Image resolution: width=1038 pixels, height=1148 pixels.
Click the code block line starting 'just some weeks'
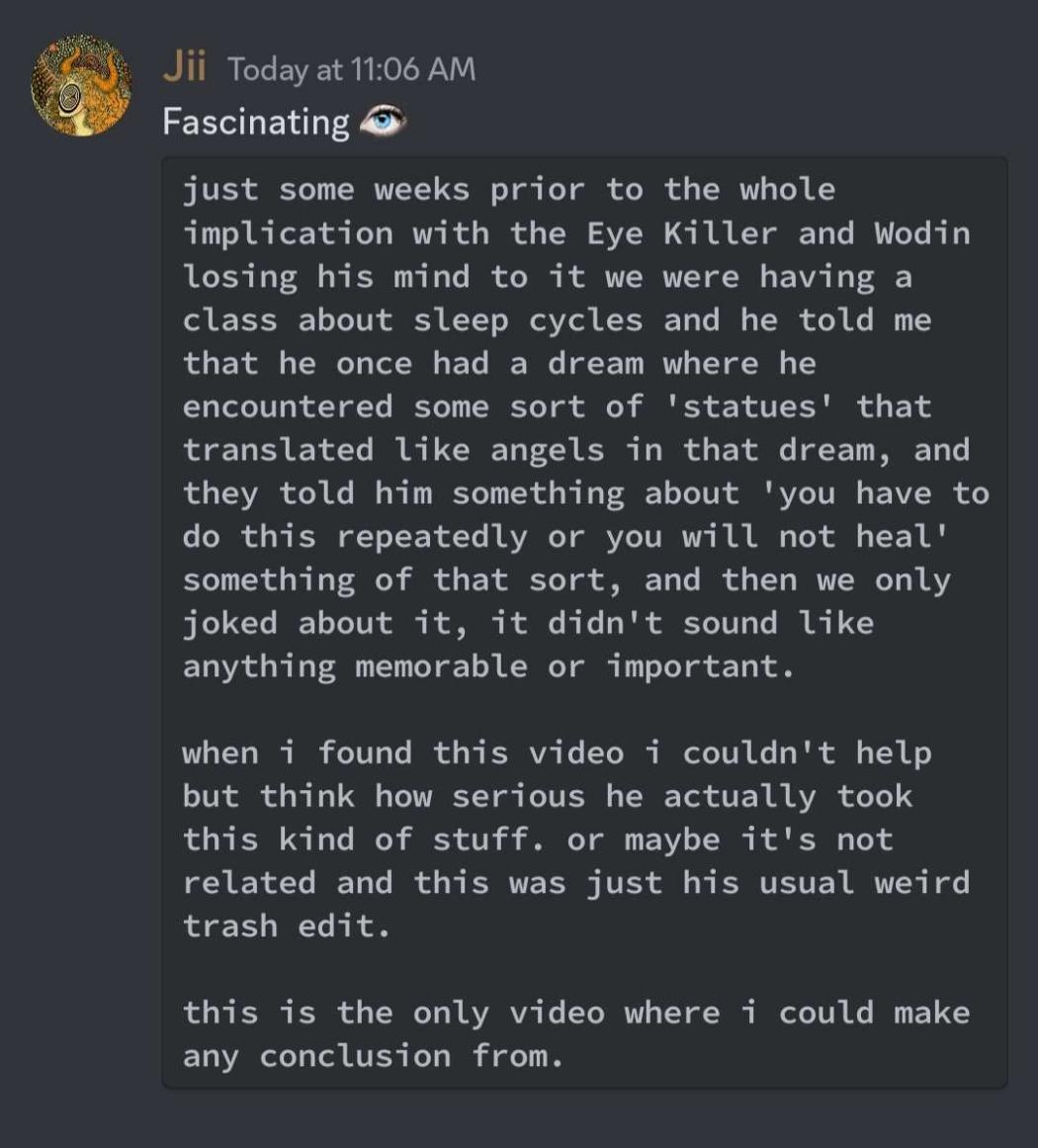509,190
